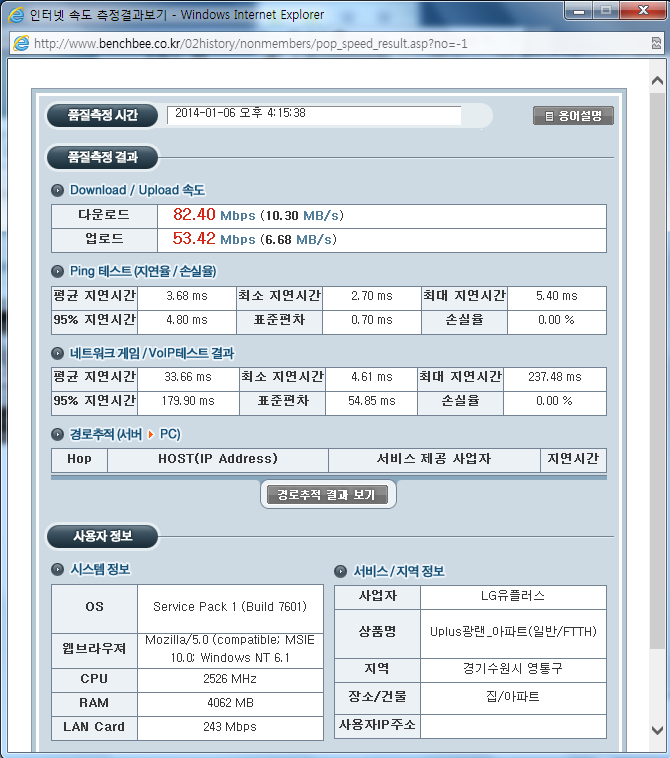The image size is (670, 758).
Task: Click the region value 경기수원시 영통구
Action: point(513,669)
